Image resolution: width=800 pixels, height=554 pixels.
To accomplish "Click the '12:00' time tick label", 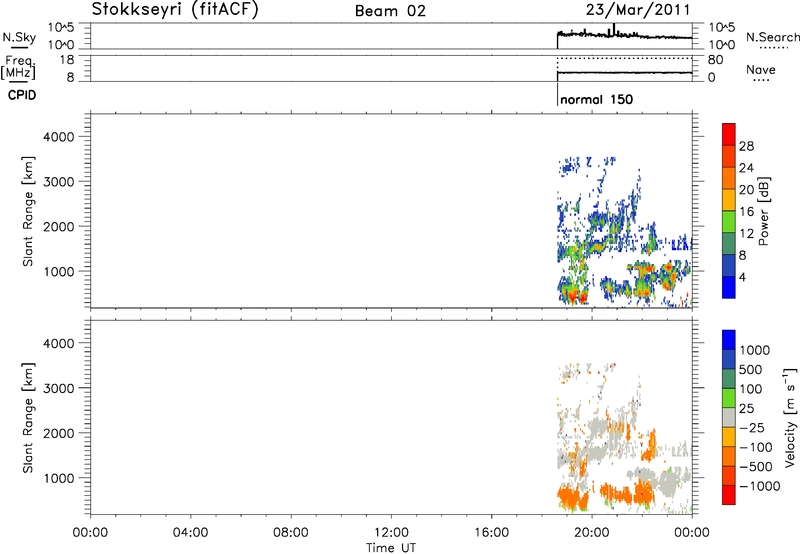I will click(x=391, y=533).
